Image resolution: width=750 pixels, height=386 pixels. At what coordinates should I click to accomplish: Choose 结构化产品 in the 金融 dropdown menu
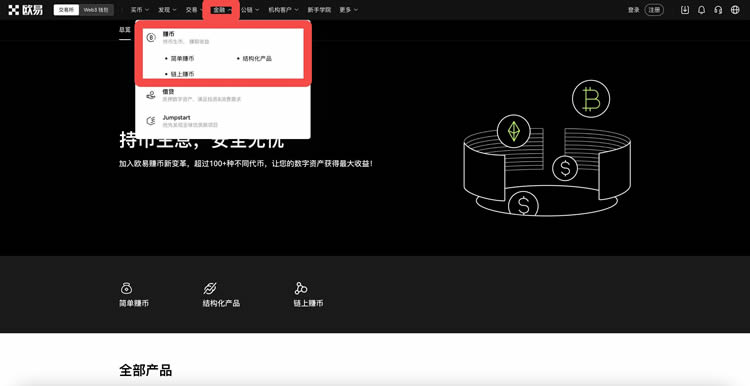(257, 58)
